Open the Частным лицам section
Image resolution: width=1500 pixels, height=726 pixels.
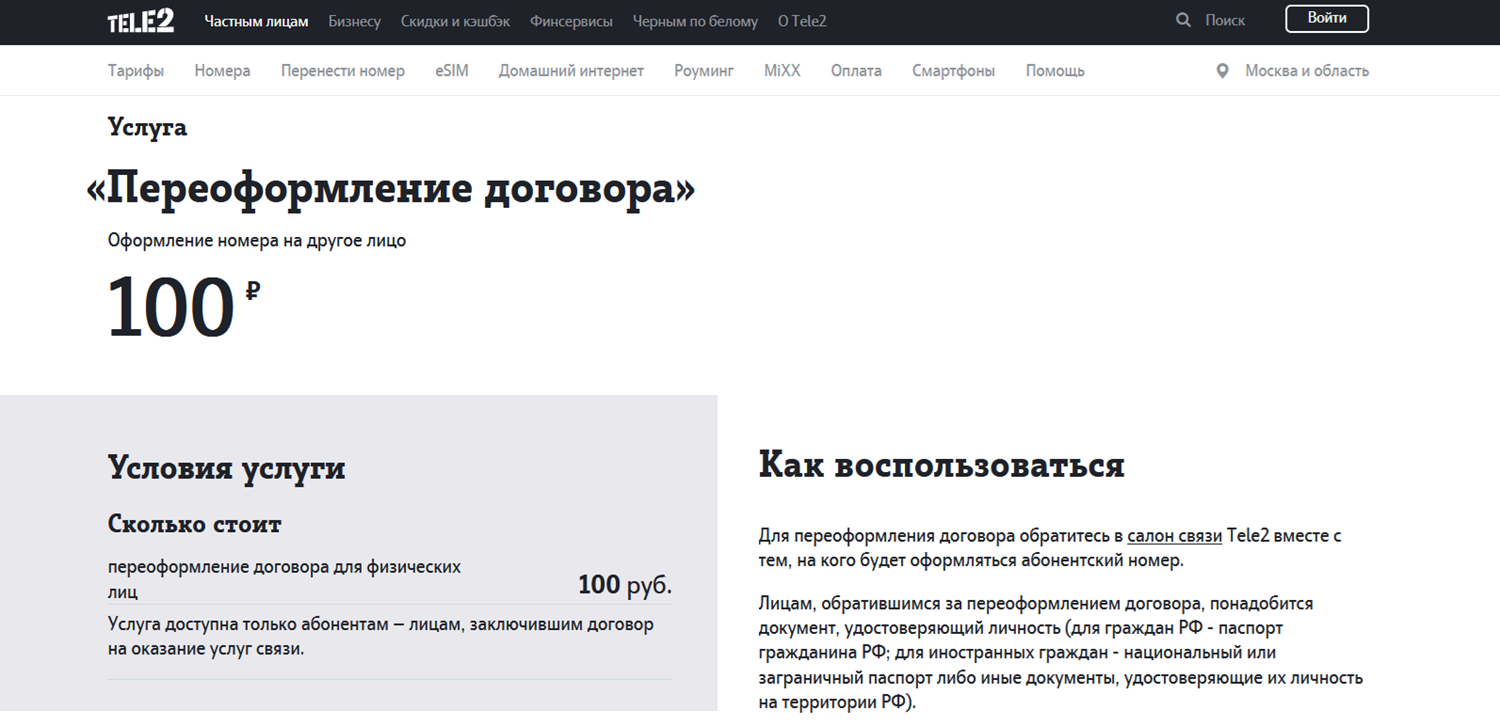[x=256, y=21]
